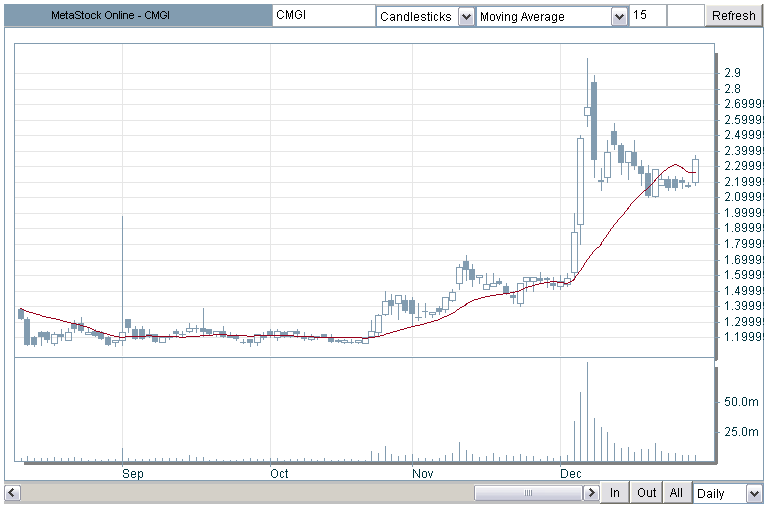Click the Refresh button
This screenshot has height=508, width=769.
coord(733,16)
